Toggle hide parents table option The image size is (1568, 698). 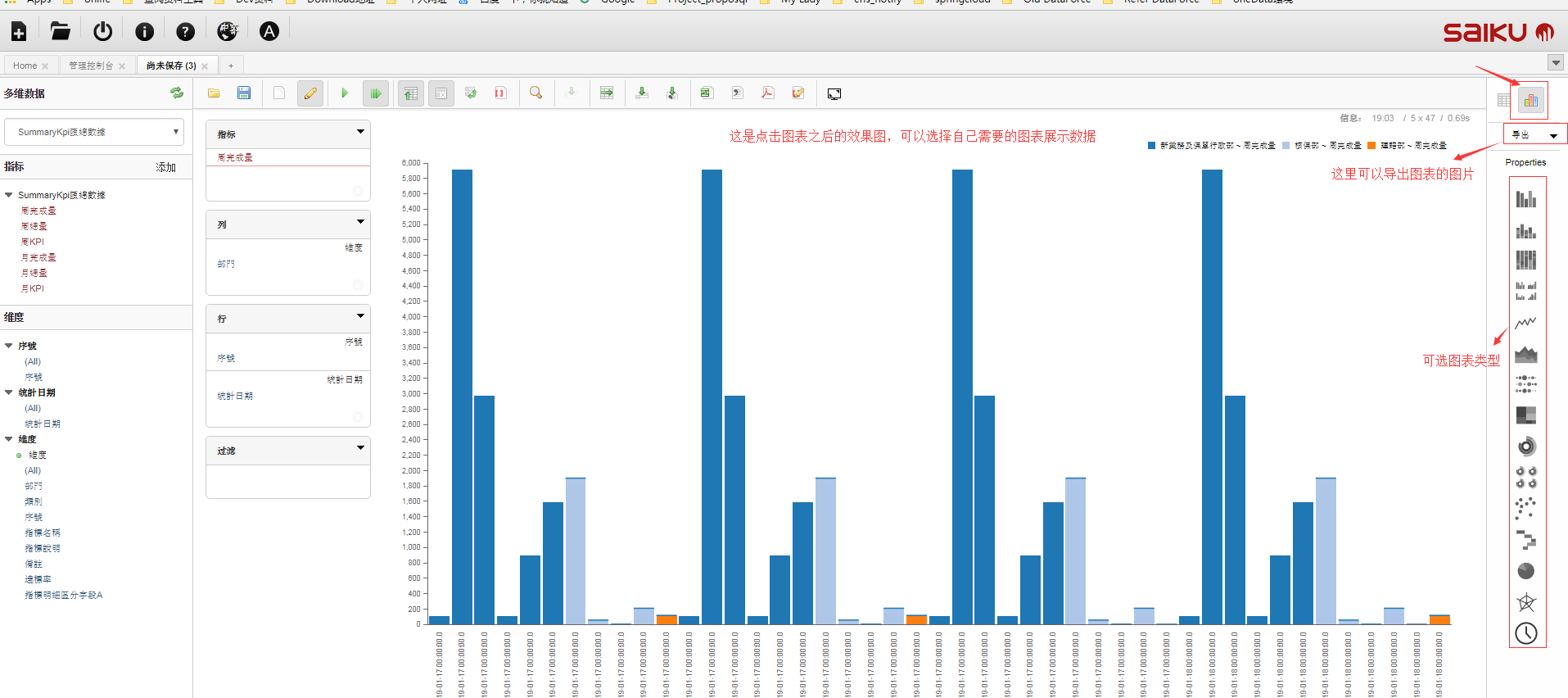[x=411, y=93]
